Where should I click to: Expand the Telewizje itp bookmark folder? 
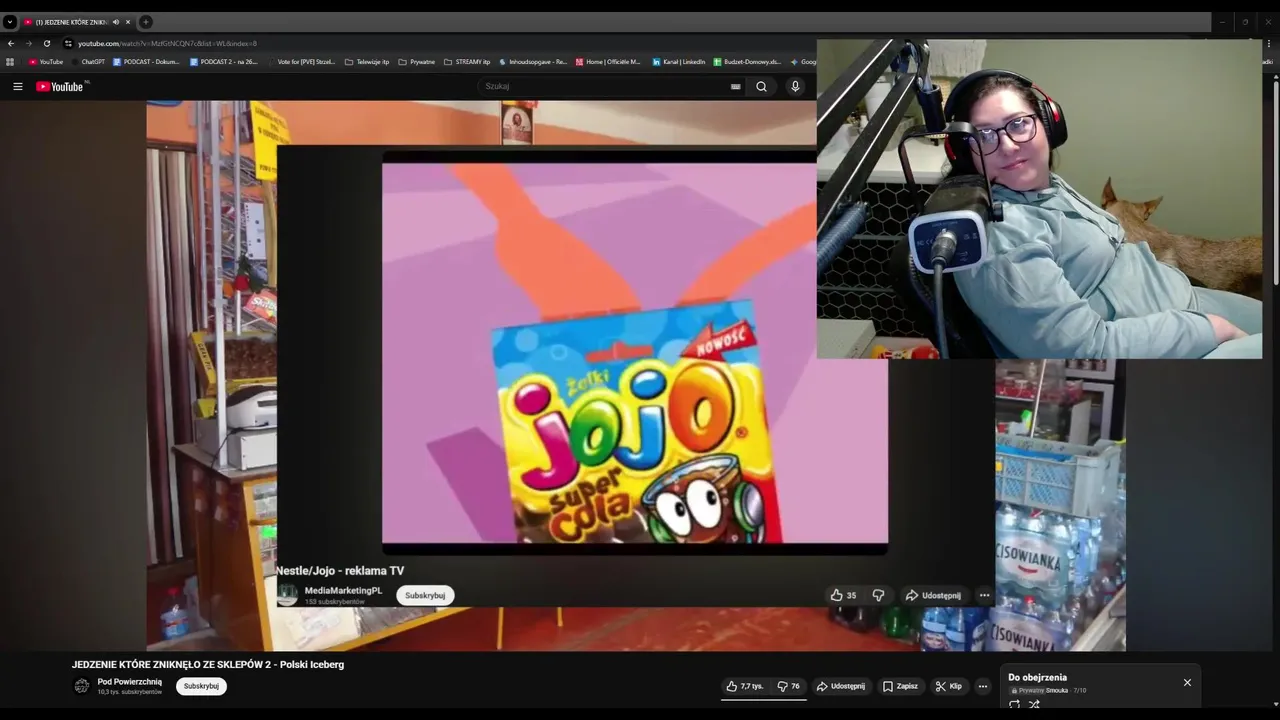pyautogui.click(x=367, y=62)
